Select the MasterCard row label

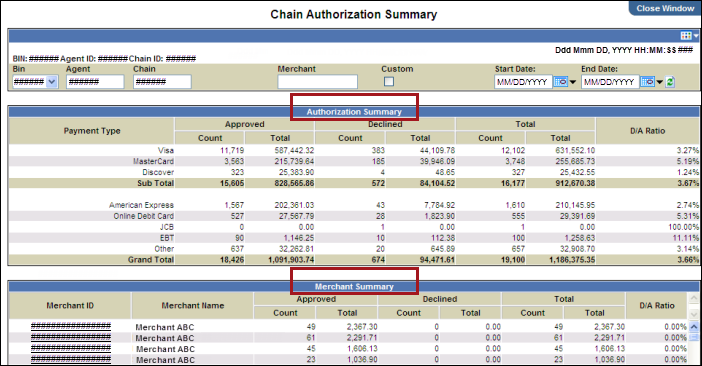tap(153, 161)
